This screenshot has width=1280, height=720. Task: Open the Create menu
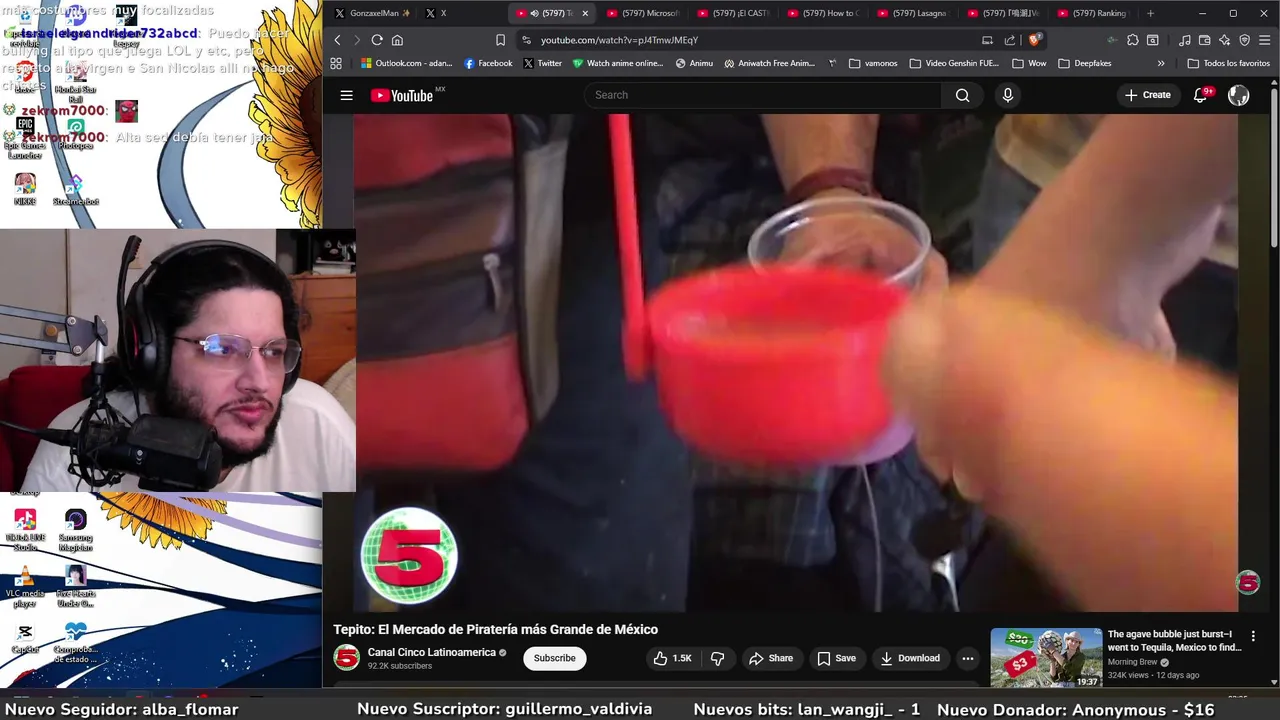tap(1148, 95)
